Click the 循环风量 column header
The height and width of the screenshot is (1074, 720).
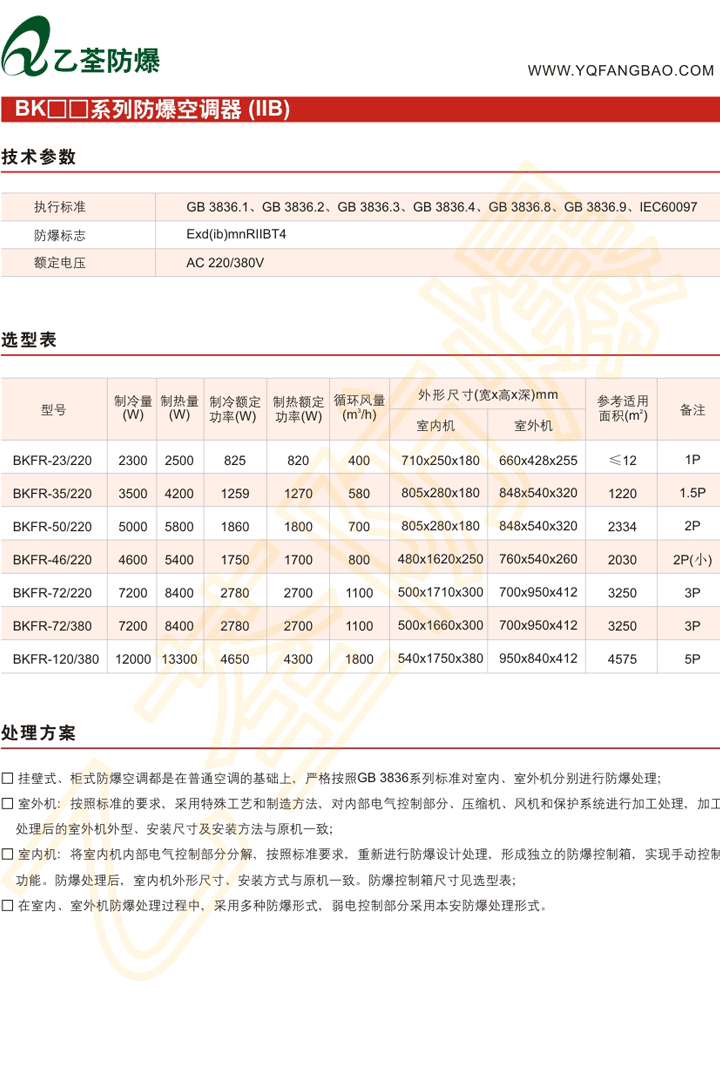click(x=359, y=407)
